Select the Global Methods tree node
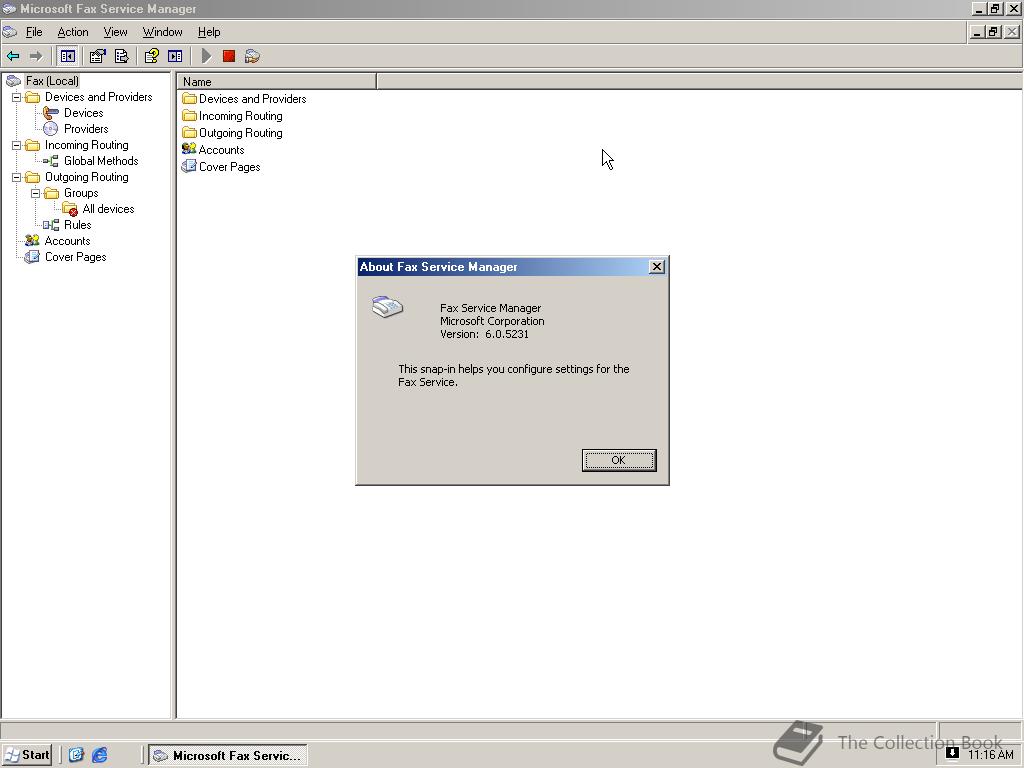1024x768 pixels. 101,161
